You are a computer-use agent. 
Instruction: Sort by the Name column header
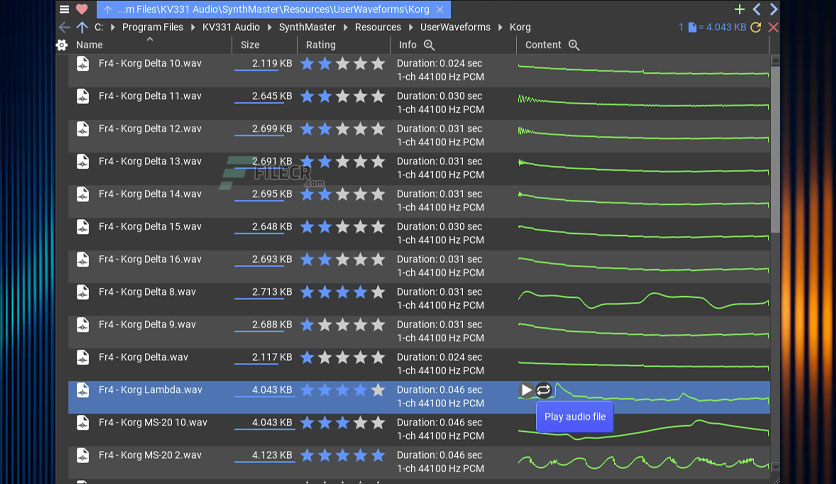(x=90, y=45)
